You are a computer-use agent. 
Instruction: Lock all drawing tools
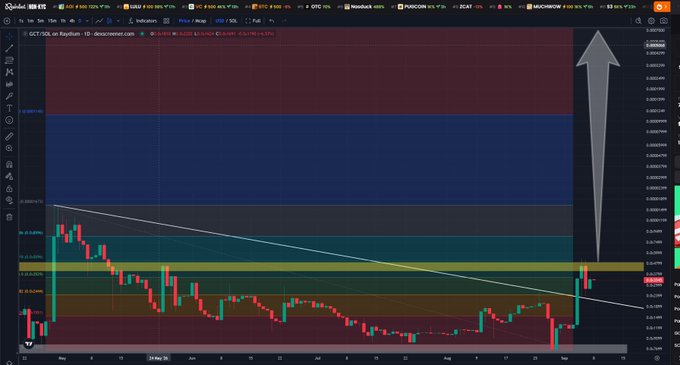[x=9, y=189]
